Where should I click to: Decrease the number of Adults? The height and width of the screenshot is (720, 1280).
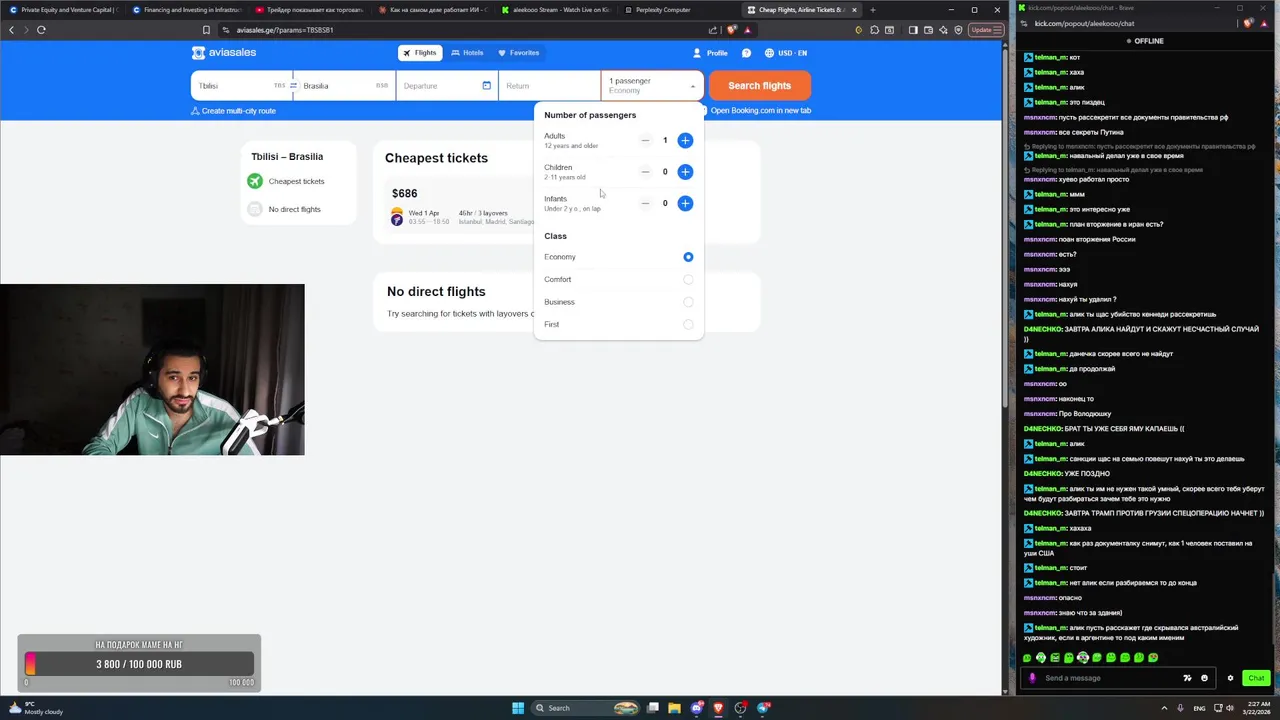click(x=645, y=140)
